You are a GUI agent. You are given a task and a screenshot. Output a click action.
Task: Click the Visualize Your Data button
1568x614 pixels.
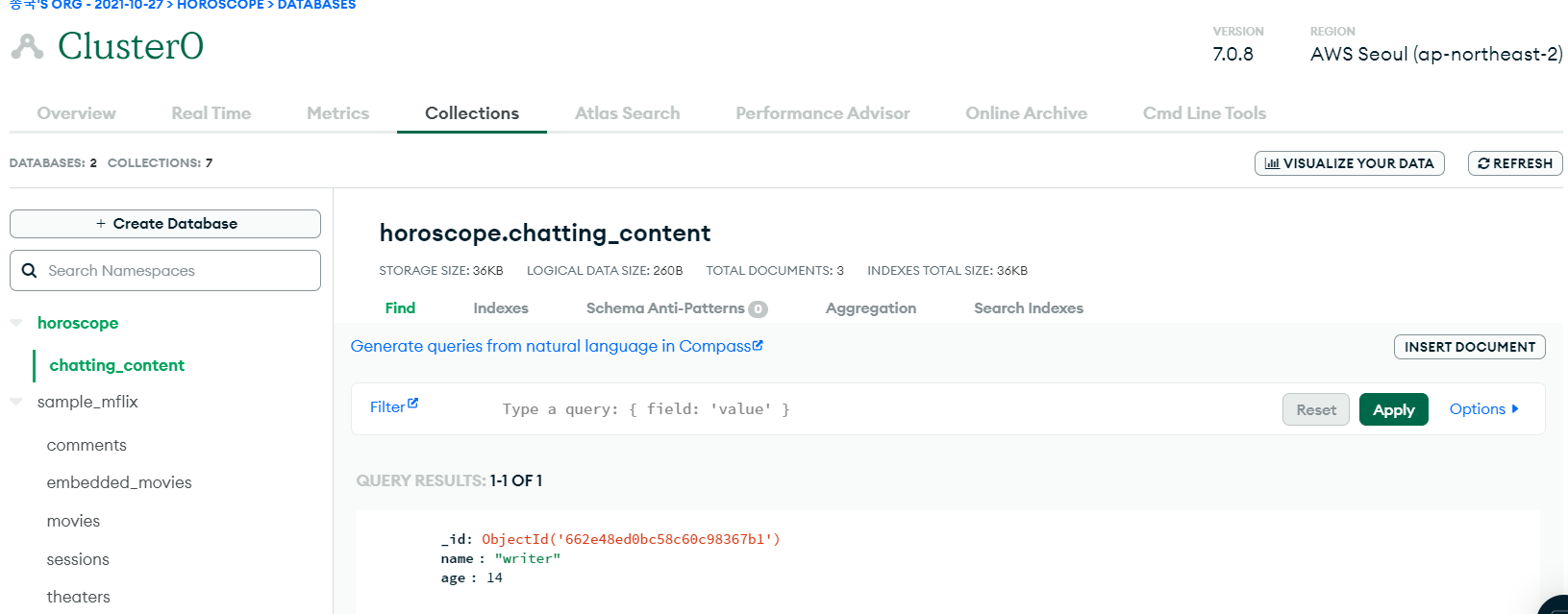1349,163
